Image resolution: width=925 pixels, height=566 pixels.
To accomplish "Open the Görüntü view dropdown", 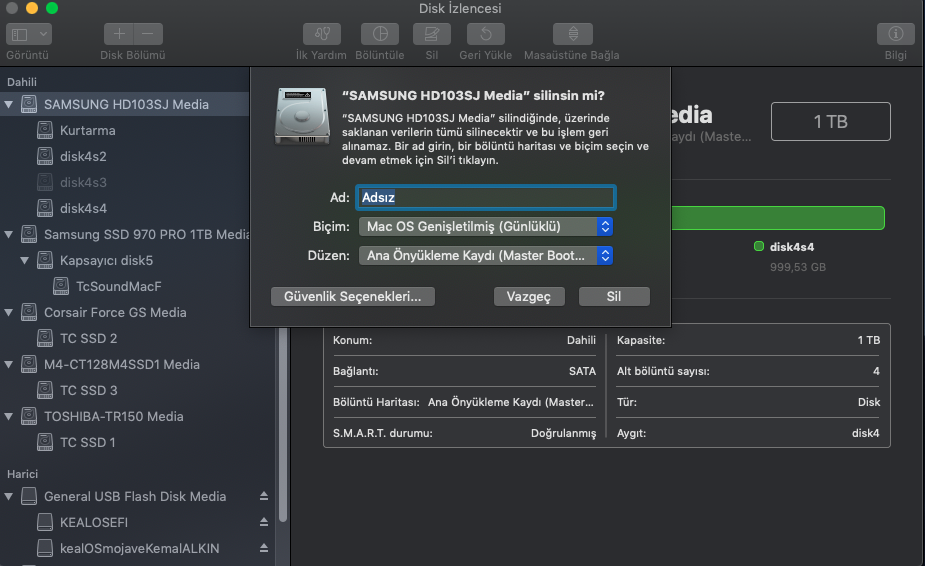I will coord(28,34).
